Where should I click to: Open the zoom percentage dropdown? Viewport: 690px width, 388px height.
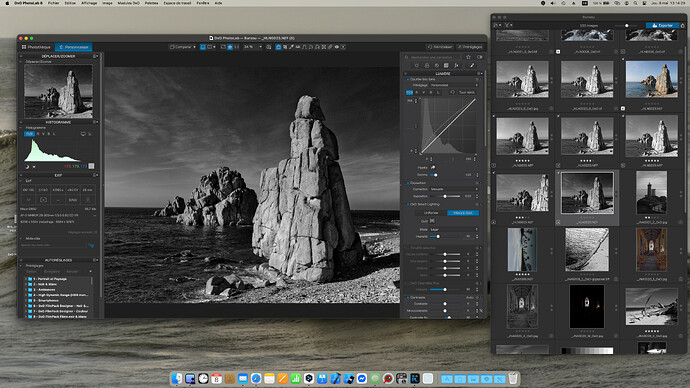[253, 47]
